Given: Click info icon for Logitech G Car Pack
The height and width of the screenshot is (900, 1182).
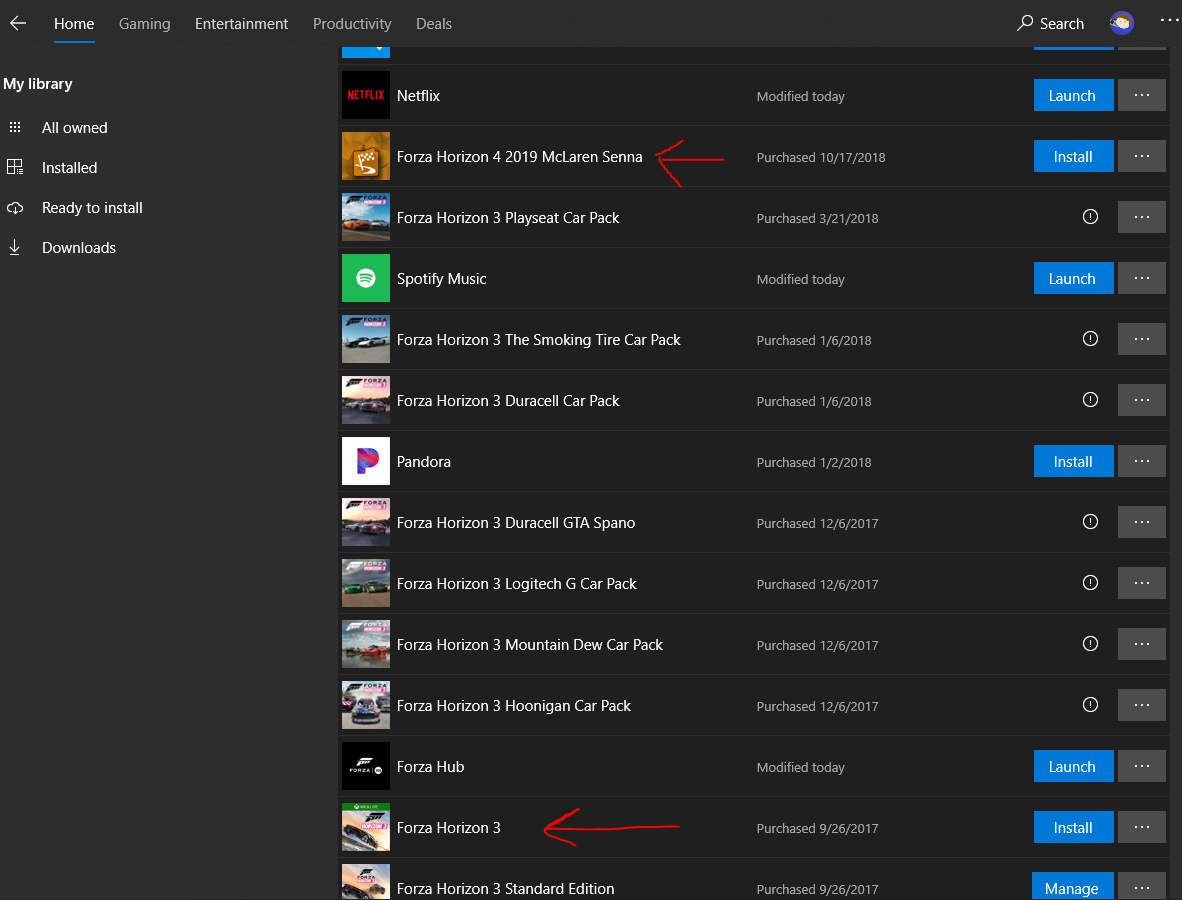Looking at the screenshot, I should click(1090, 583).
